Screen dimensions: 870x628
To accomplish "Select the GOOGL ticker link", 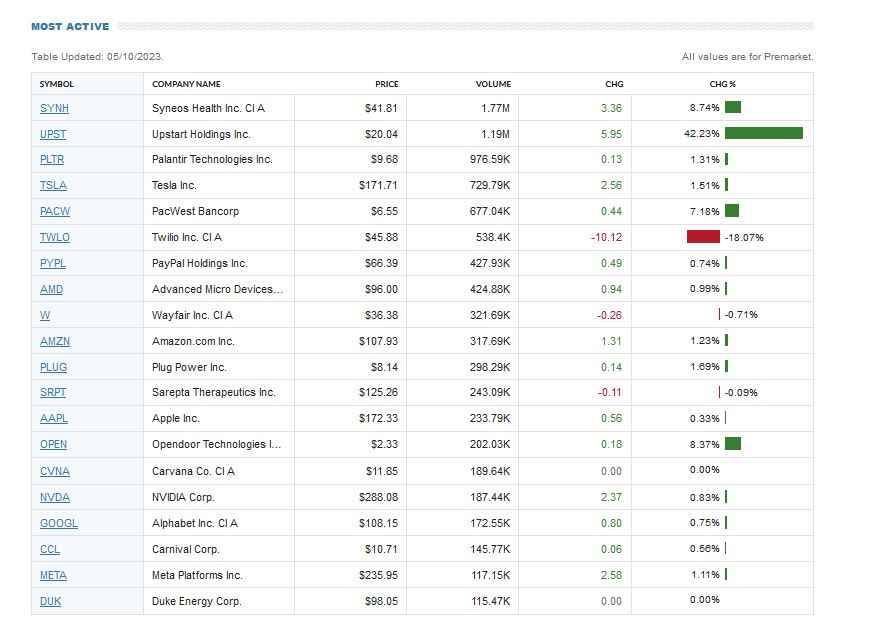I will point(58,524).
